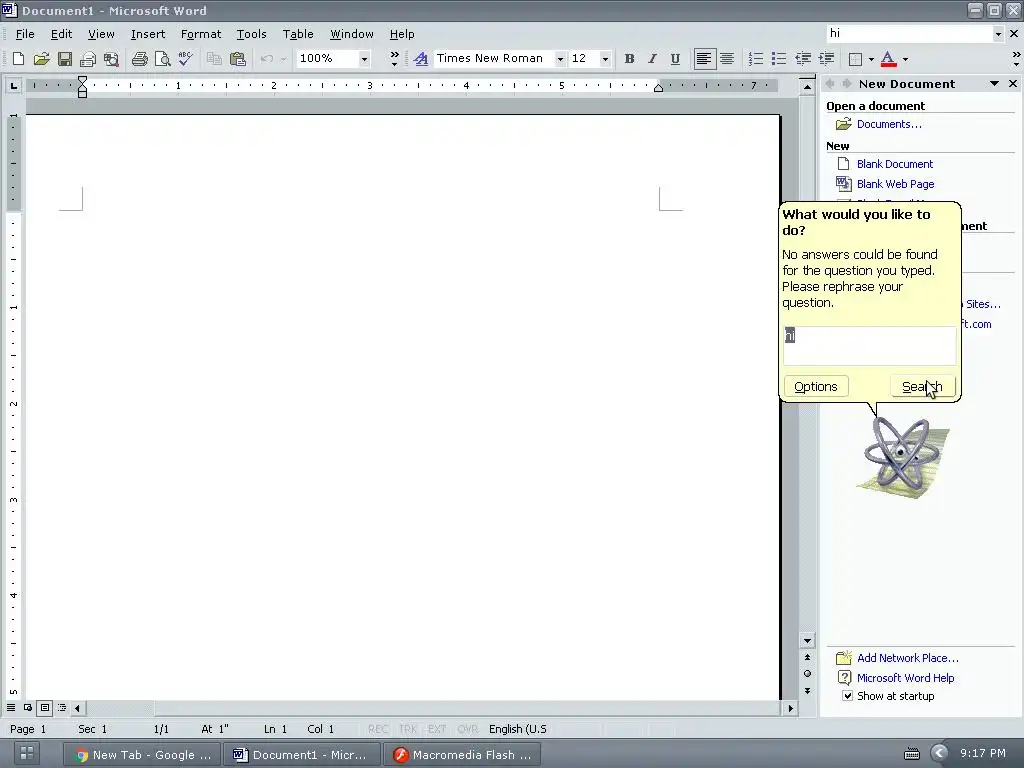1024x768 pixels.
Task: Open the Format menu
Action: pos(201,34)
